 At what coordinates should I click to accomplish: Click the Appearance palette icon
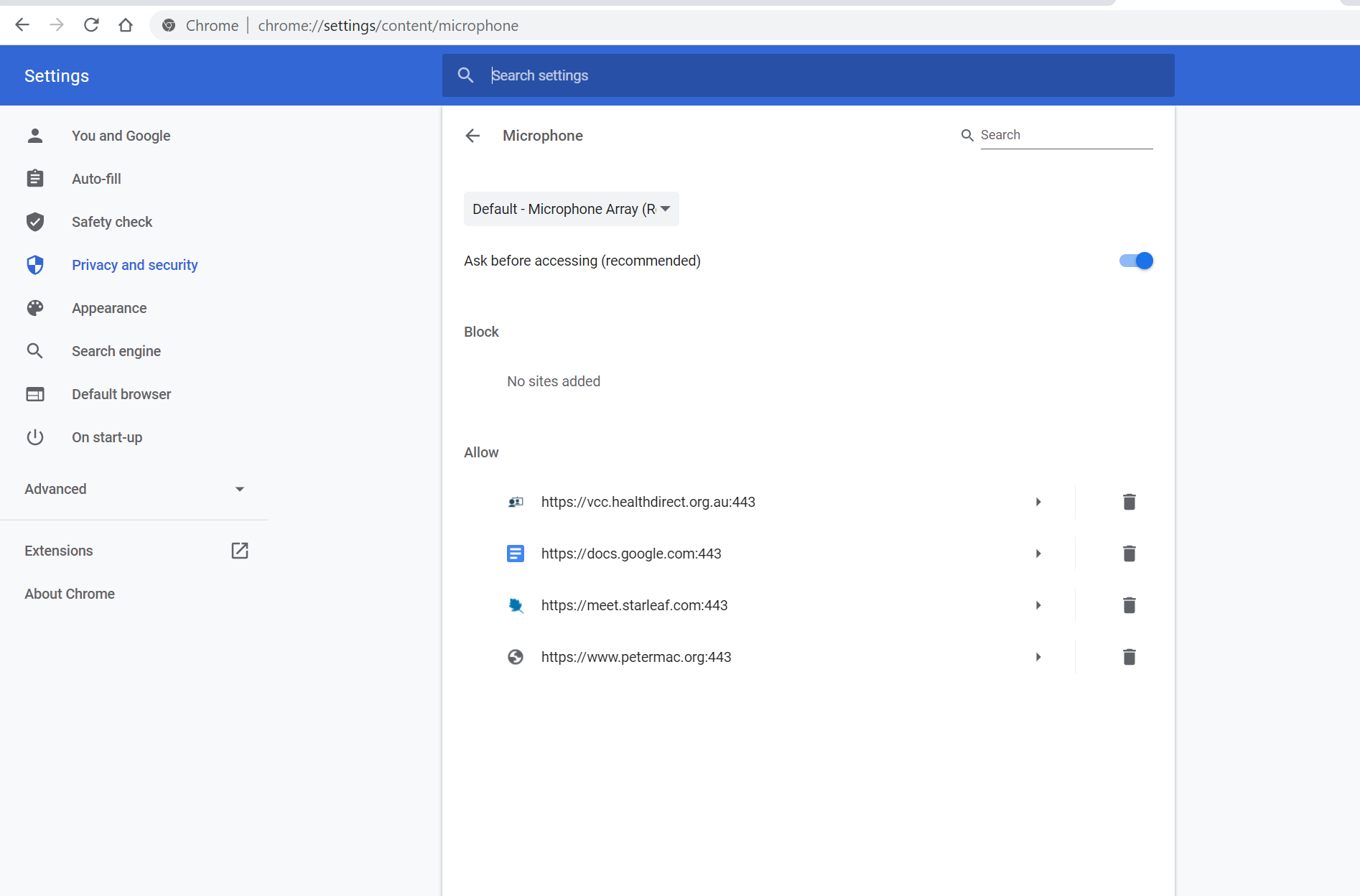coord(35,308)
